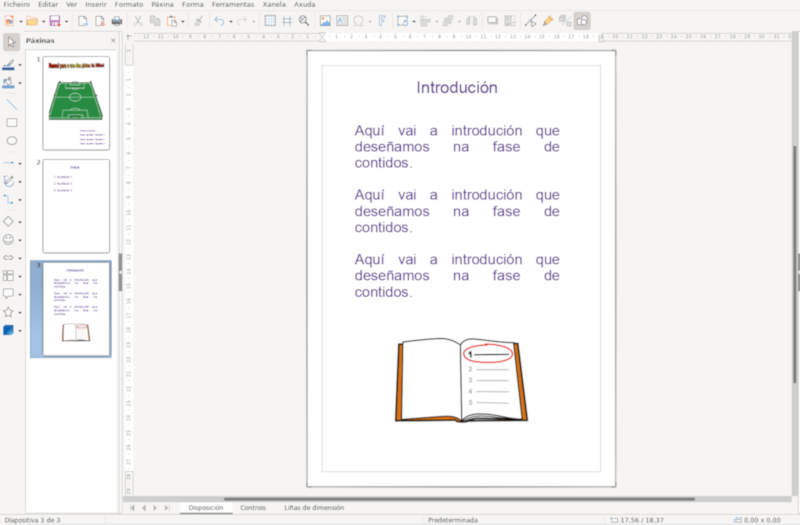Expand the save button dropdown arrow
Screen dimensions: 800x525
(x=66, y=21)
